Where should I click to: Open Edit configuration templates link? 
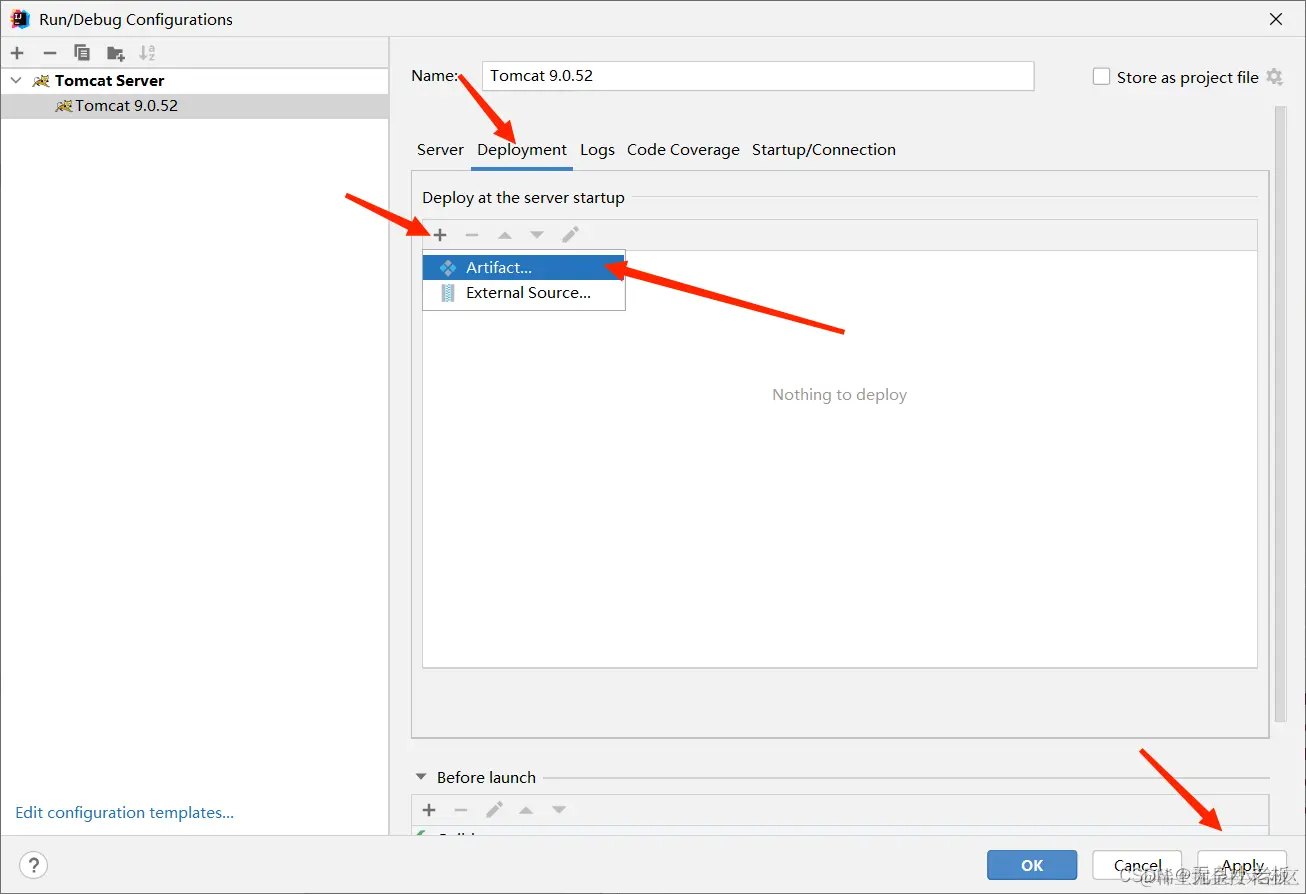[124, 813]
